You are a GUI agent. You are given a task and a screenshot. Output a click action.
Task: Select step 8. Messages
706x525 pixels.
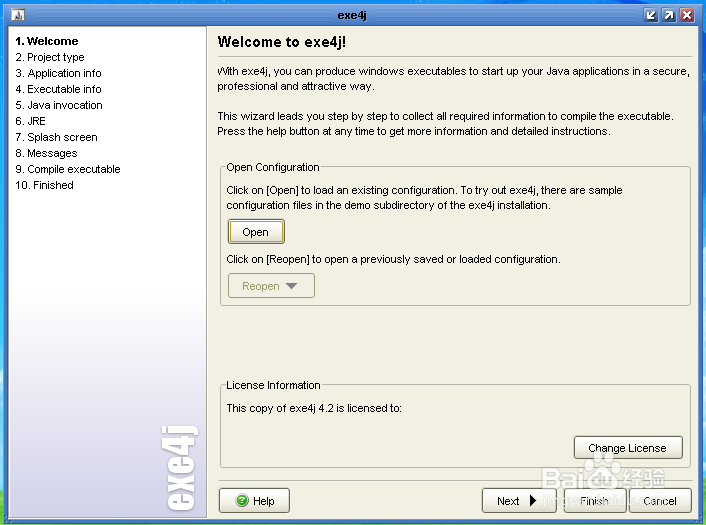pos(46,153)
